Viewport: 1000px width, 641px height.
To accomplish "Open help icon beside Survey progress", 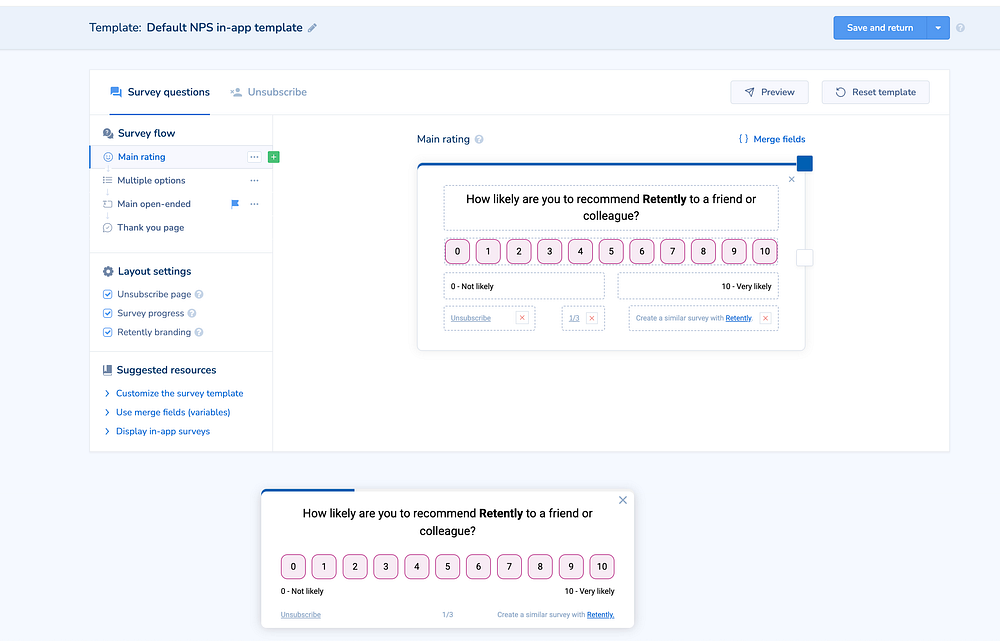I will click(x=192, y=314).
